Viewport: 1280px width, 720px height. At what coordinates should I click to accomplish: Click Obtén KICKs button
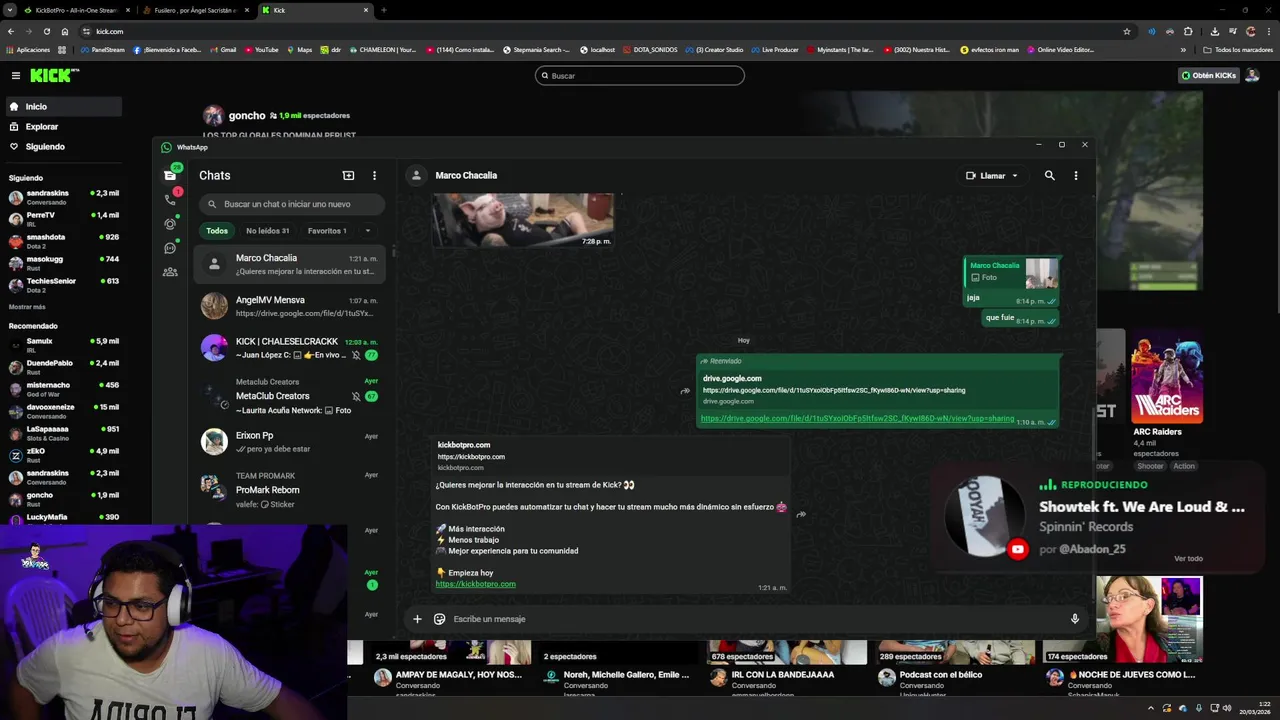click(1208, 75)
